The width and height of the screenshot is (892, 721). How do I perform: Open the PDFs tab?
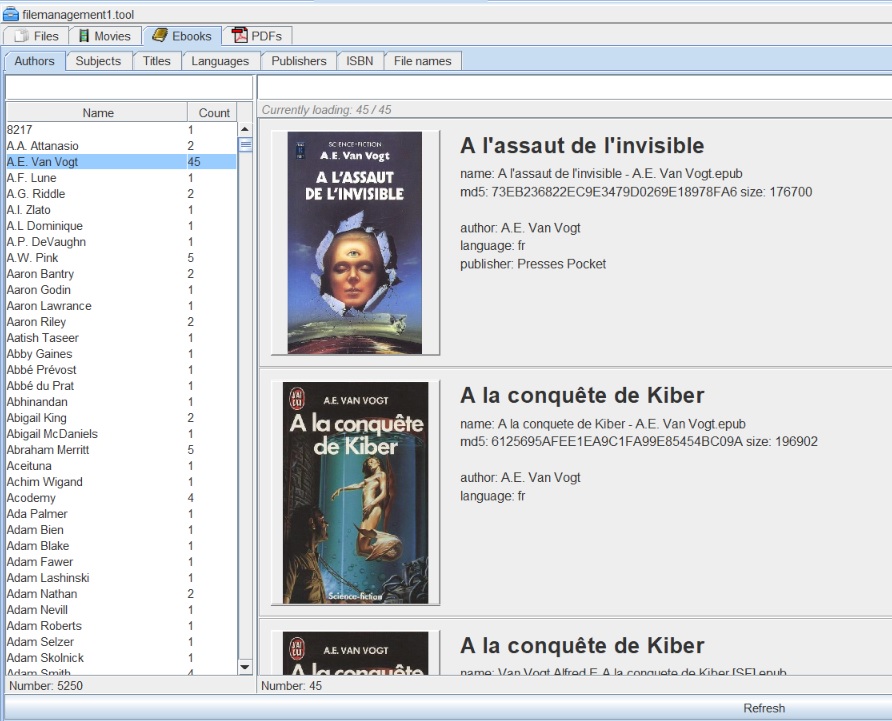[x=257, y=36]
